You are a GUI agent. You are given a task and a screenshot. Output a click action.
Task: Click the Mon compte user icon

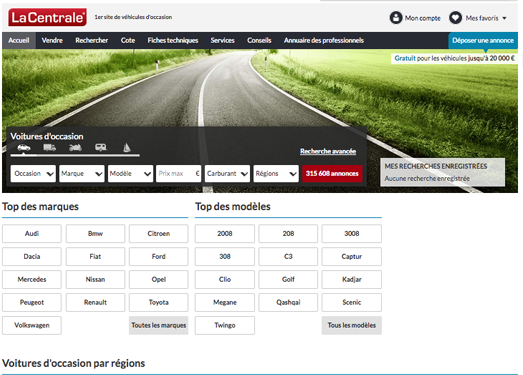396,18
